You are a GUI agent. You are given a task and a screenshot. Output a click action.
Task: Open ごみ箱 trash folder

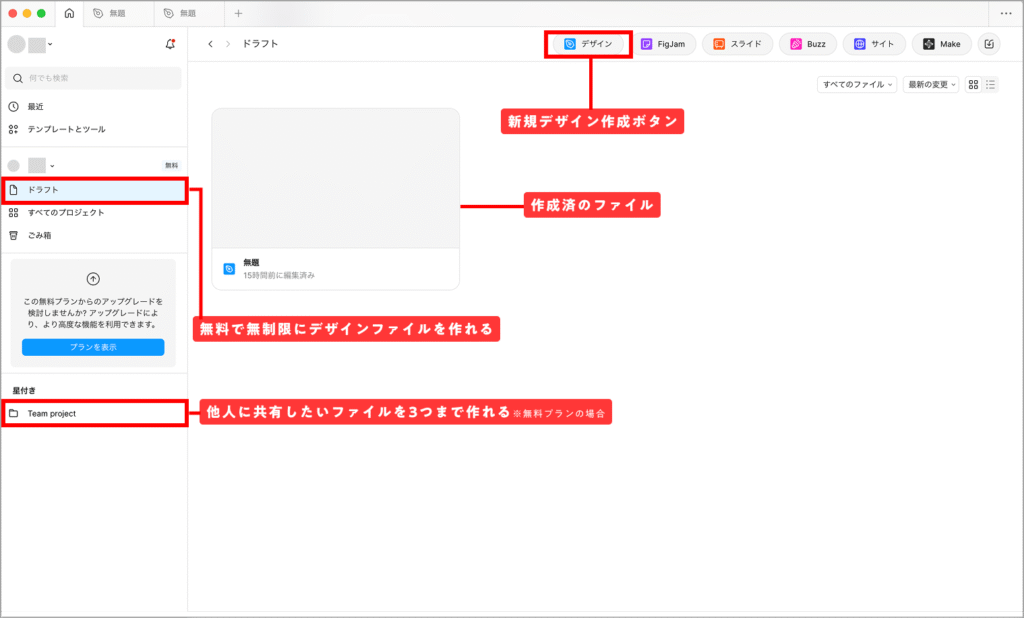[x=40, y=235]
